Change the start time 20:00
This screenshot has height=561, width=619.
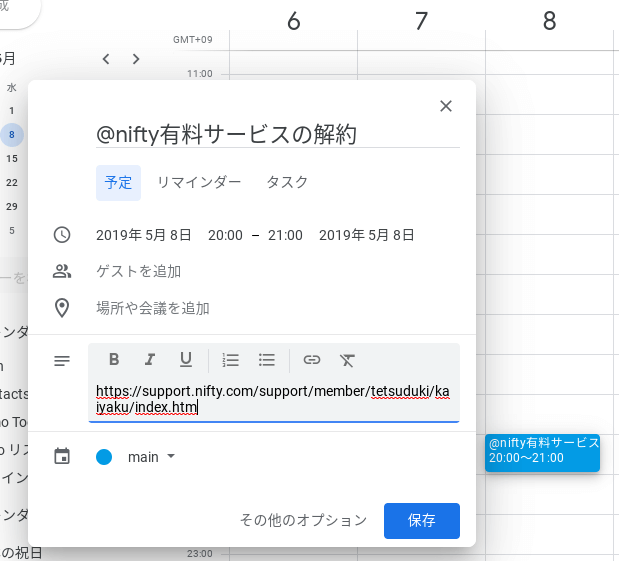(x=225, y=235)
